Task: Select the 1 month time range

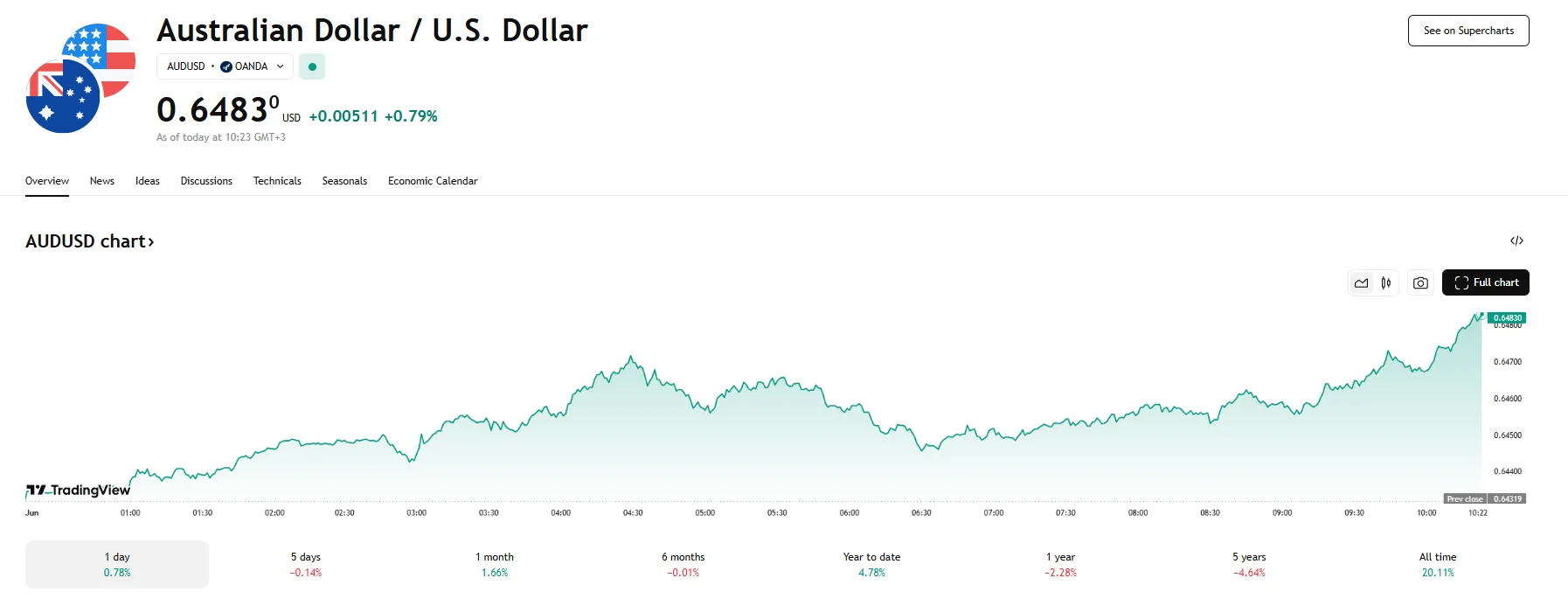Action: pos(495,564)
